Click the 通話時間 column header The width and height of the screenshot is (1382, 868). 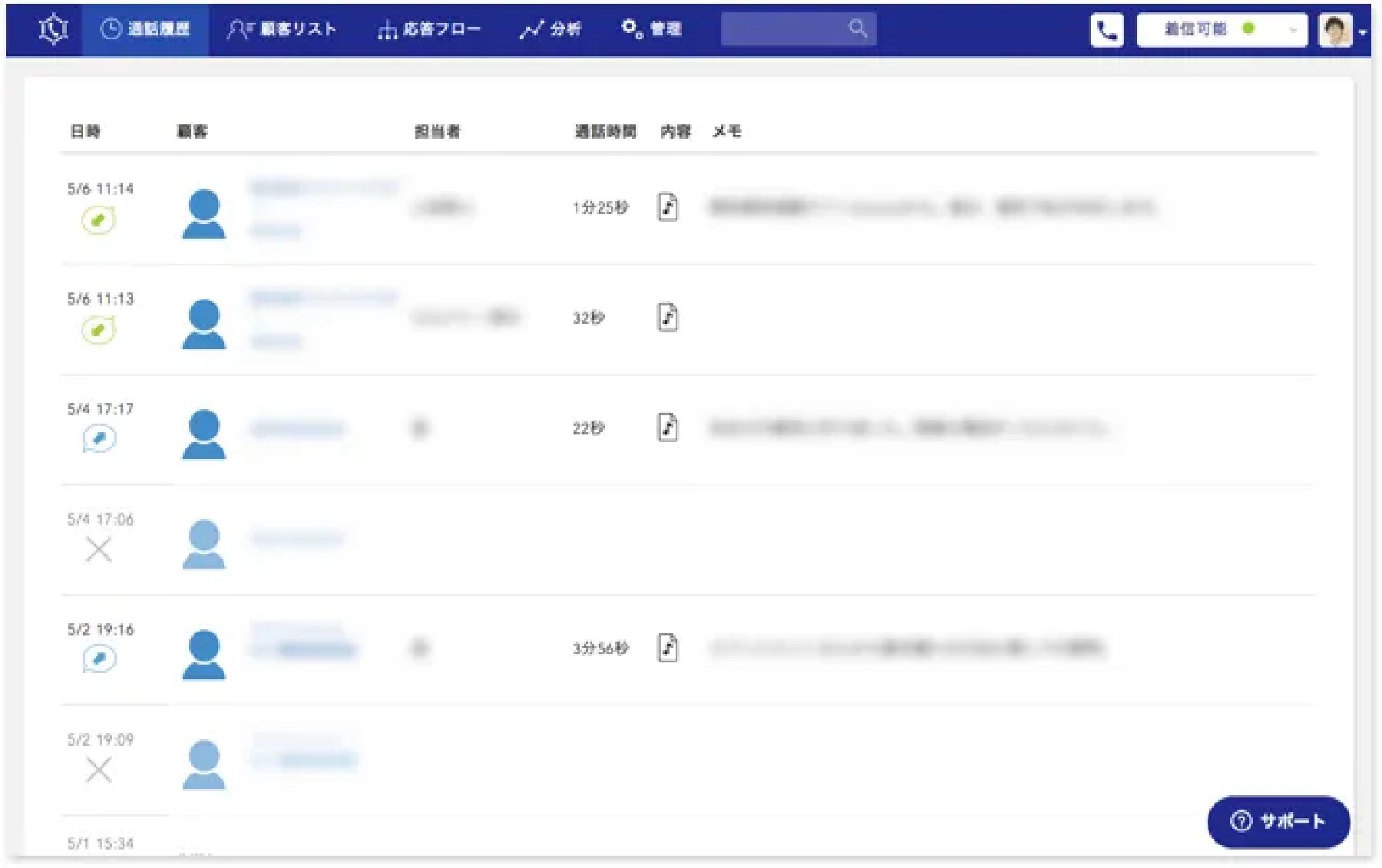606,131
